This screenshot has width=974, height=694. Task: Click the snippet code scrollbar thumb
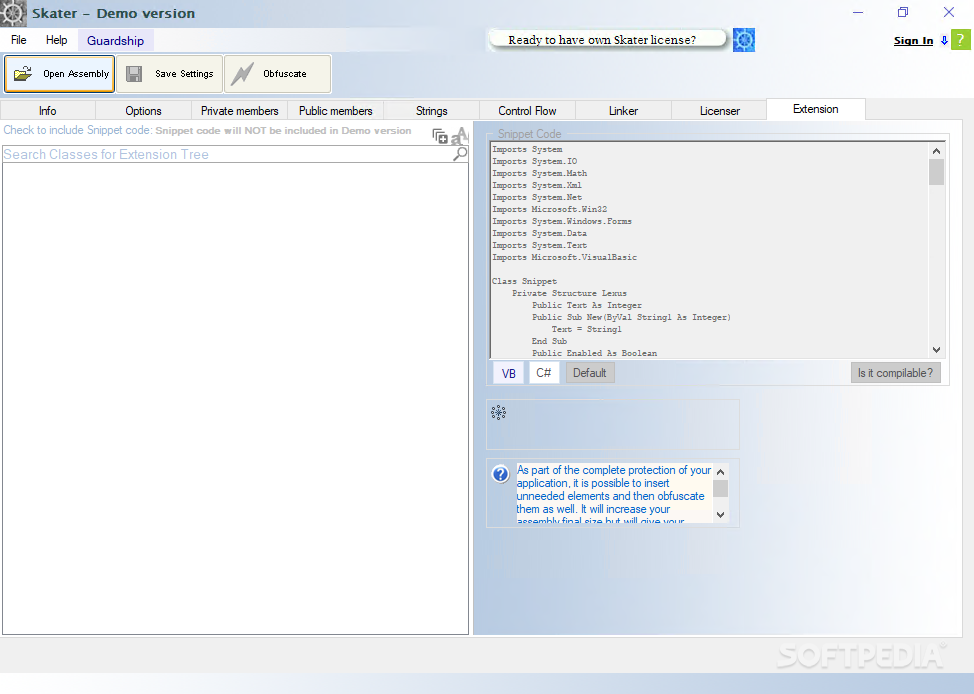[x=936, y=172]
